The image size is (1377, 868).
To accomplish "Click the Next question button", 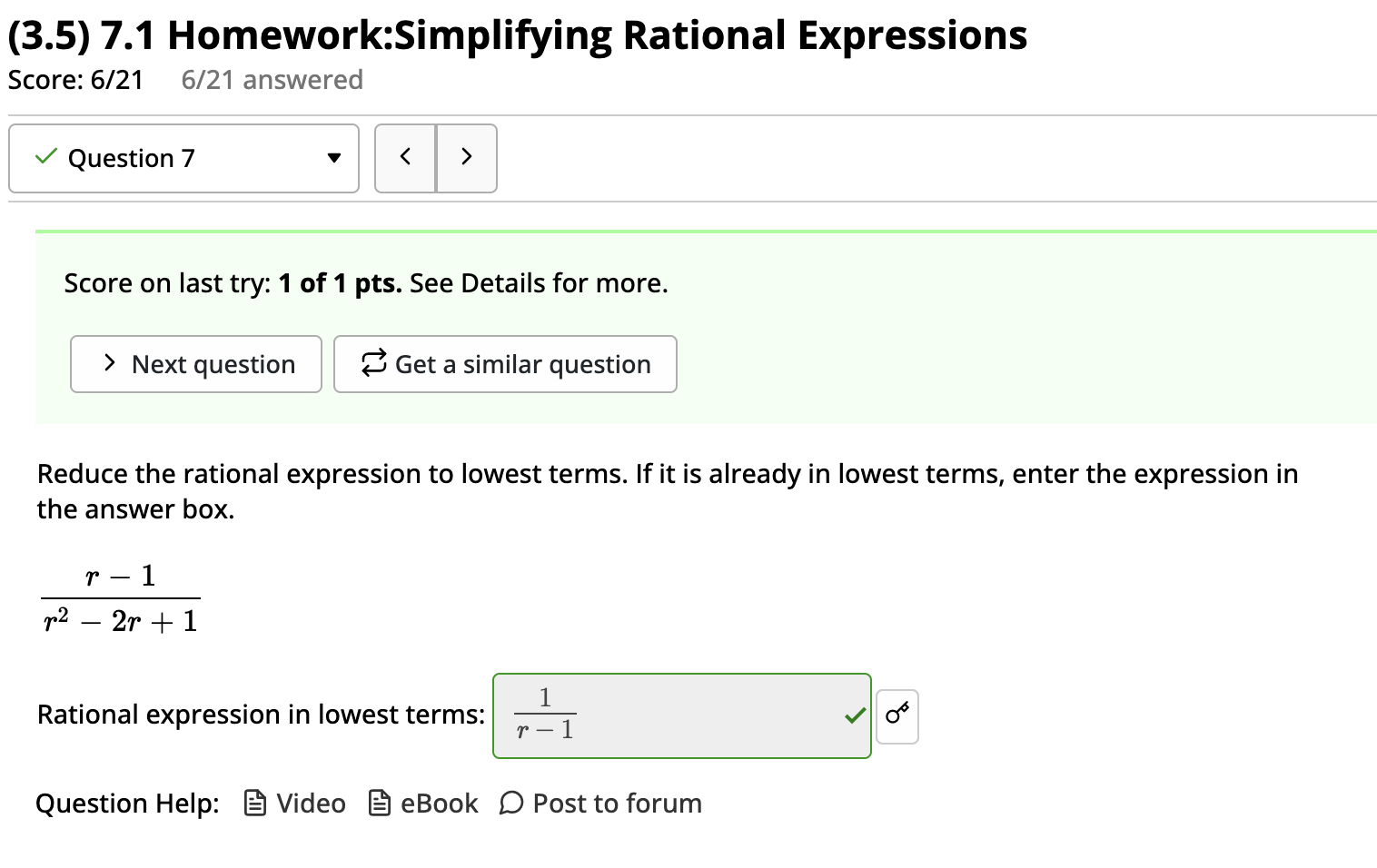I will pyautogui.click(x=195, y=364).
